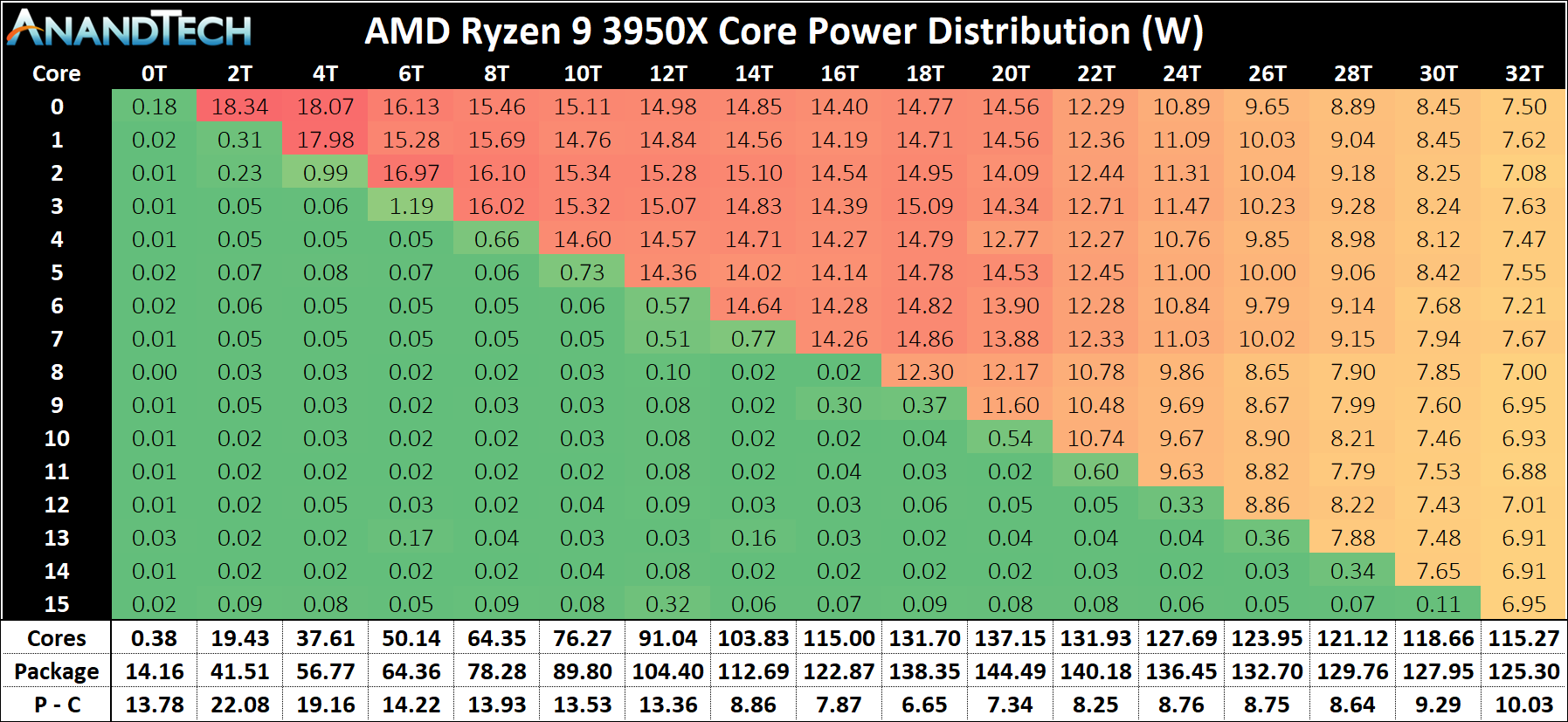1568x722 pixels.
Task: Select the "8T" column header
Action: click(x=496, y=74)
